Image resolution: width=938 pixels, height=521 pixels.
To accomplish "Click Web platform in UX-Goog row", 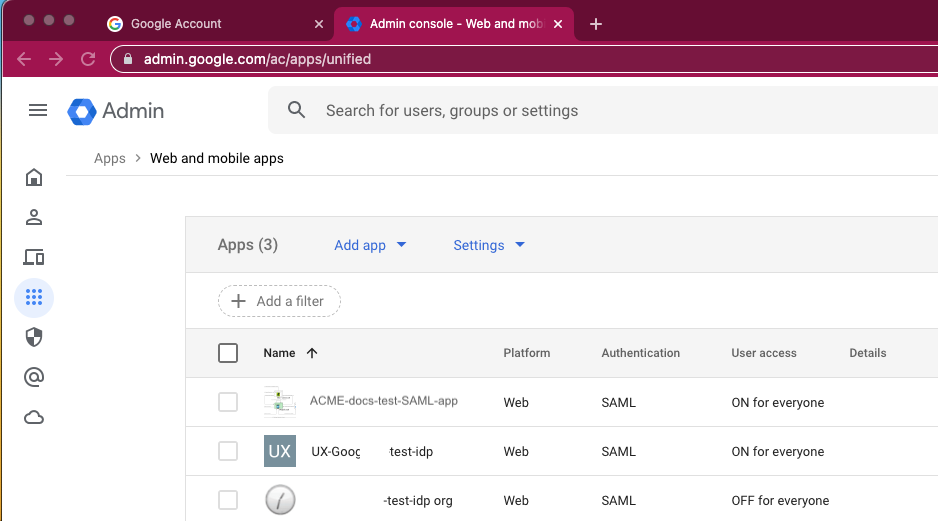I will point(516,452).
